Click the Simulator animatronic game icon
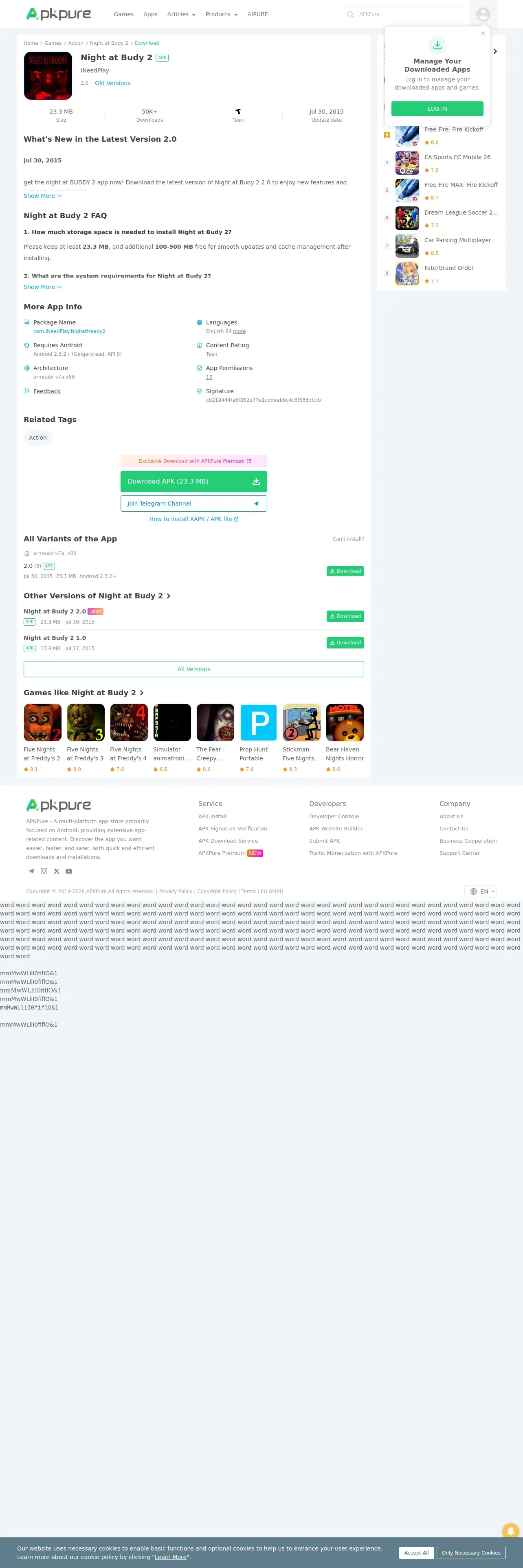 [172, 723]
